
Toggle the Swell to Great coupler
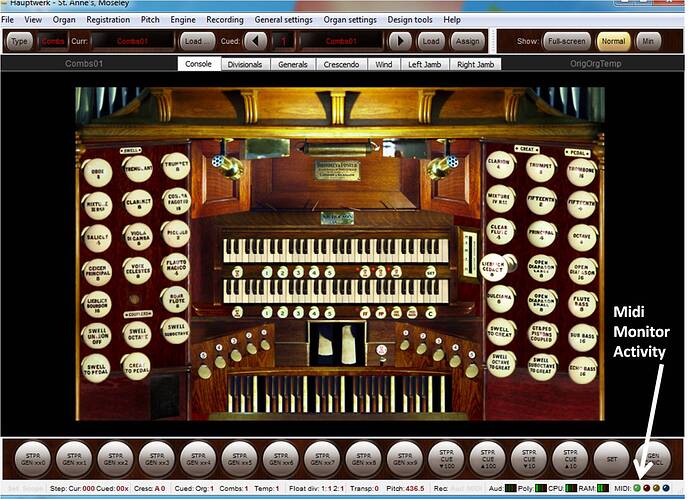point(500,332)
